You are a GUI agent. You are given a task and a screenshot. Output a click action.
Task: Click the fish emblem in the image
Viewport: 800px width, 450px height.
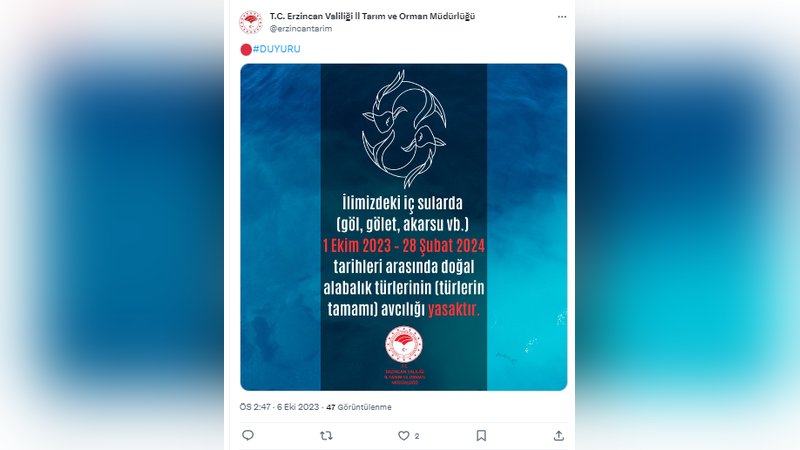(404, 129)
